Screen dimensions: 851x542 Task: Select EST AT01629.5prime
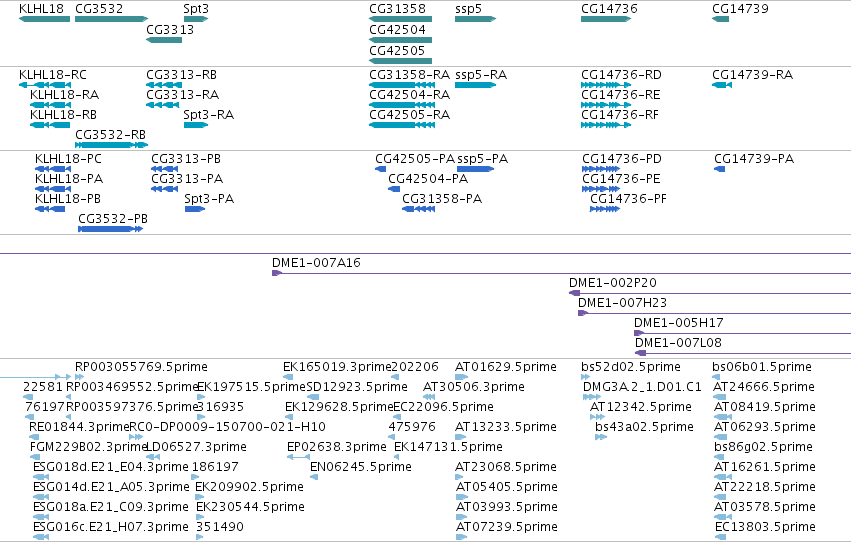point(461,377)
